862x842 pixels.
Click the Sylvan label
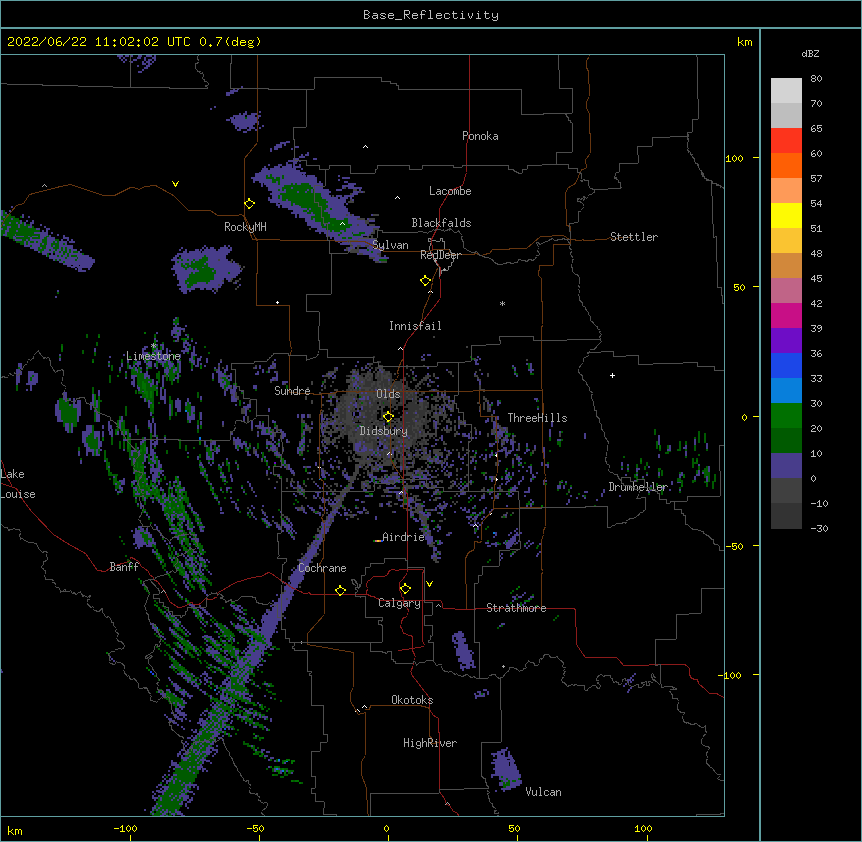[x=390, y=245]
